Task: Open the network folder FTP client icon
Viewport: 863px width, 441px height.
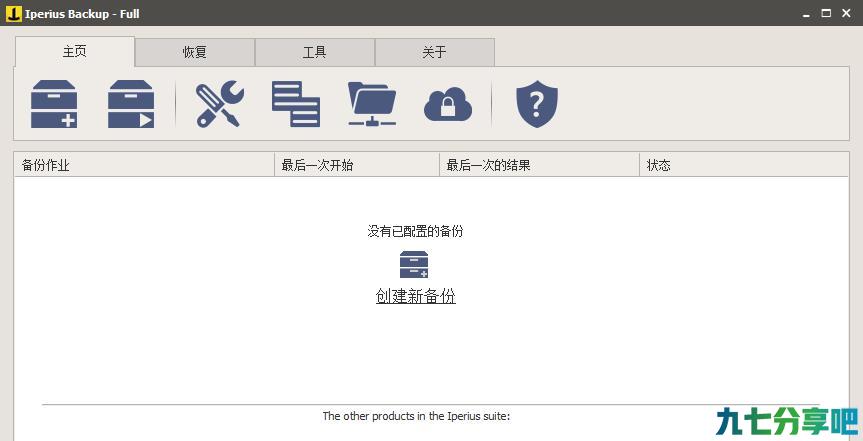Action: [372, 104]
